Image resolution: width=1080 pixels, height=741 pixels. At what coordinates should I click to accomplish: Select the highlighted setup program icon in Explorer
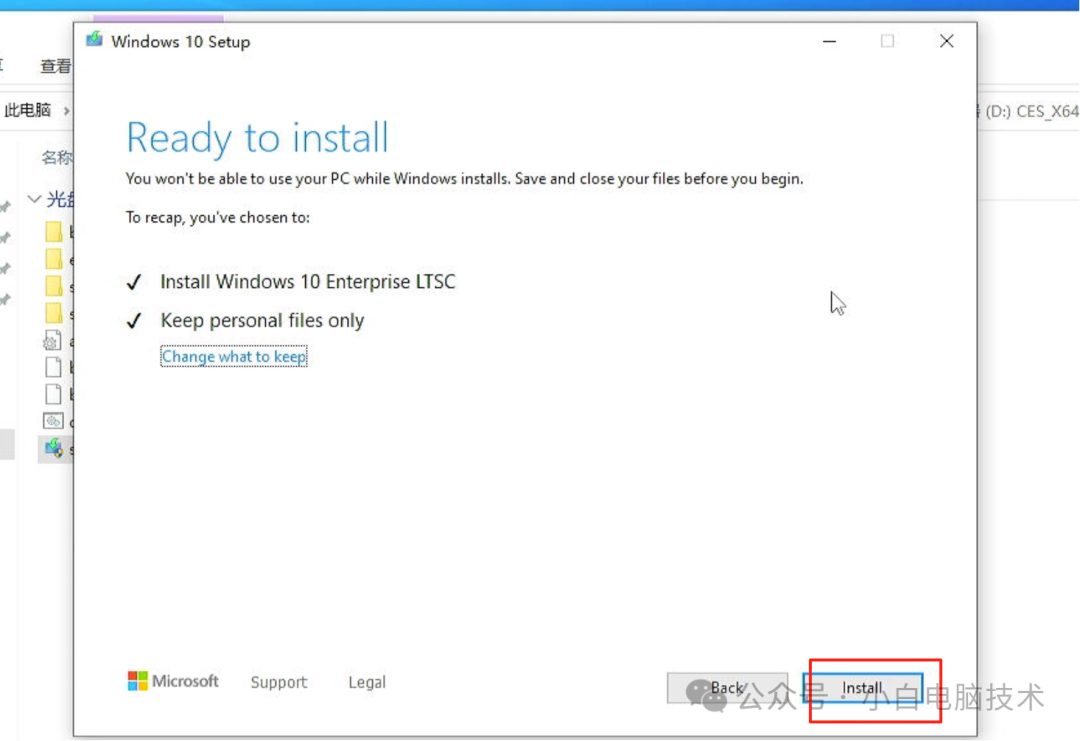[54, 448]
